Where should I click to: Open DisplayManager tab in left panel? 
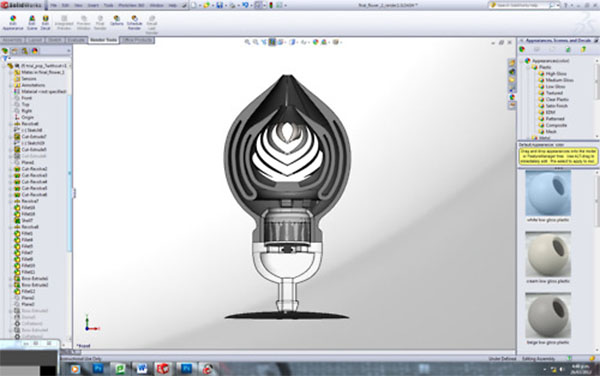pyautogui.click(x=35, y=51)
